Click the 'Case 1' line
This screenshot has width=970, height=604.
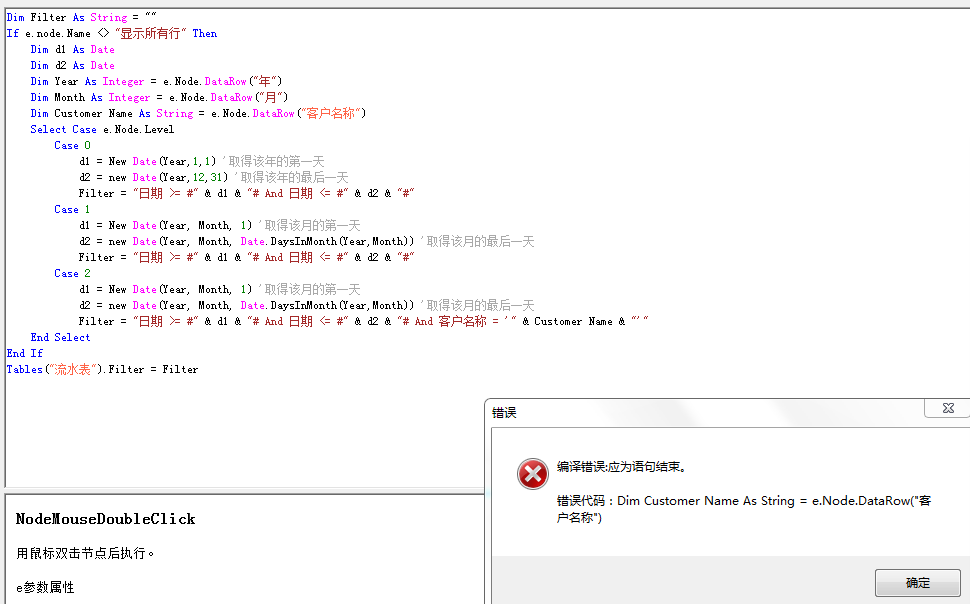(x=72, y=209)
